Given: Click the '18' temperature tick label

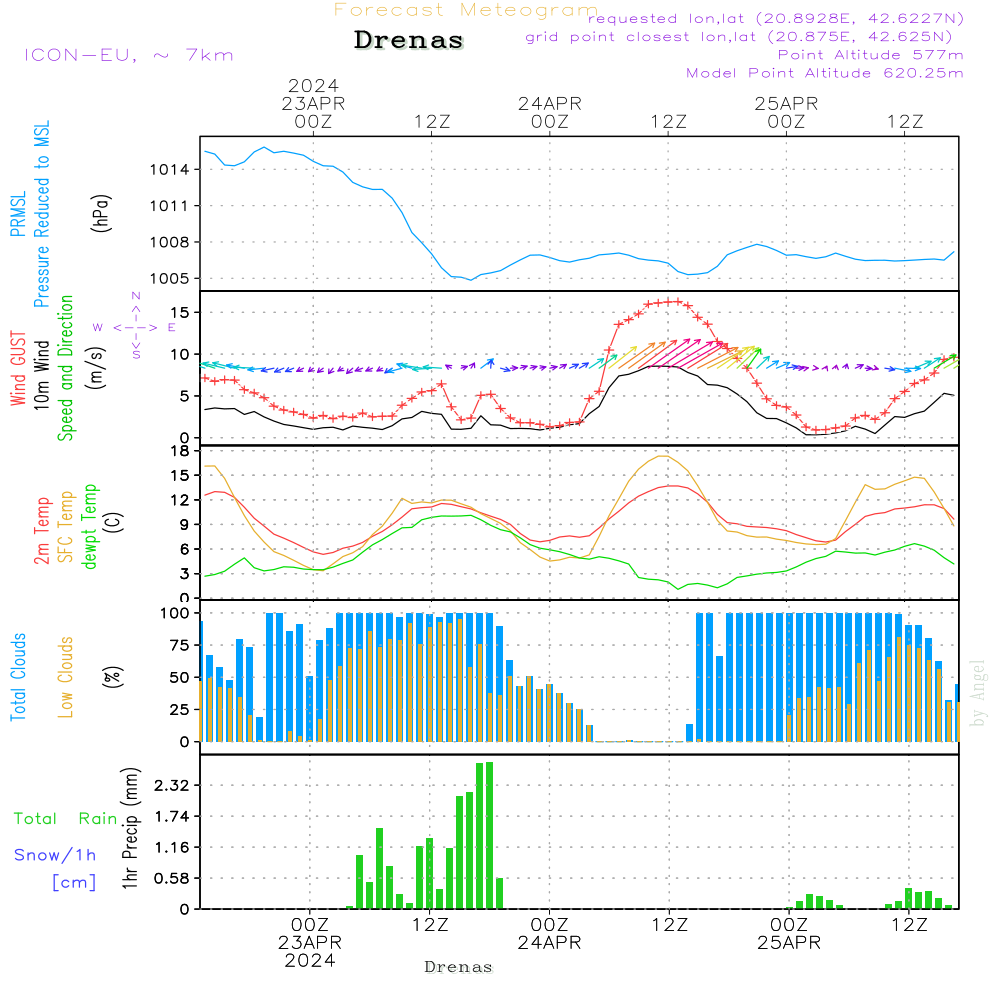Looking at the screenshot, I should (x=180, y=451).
